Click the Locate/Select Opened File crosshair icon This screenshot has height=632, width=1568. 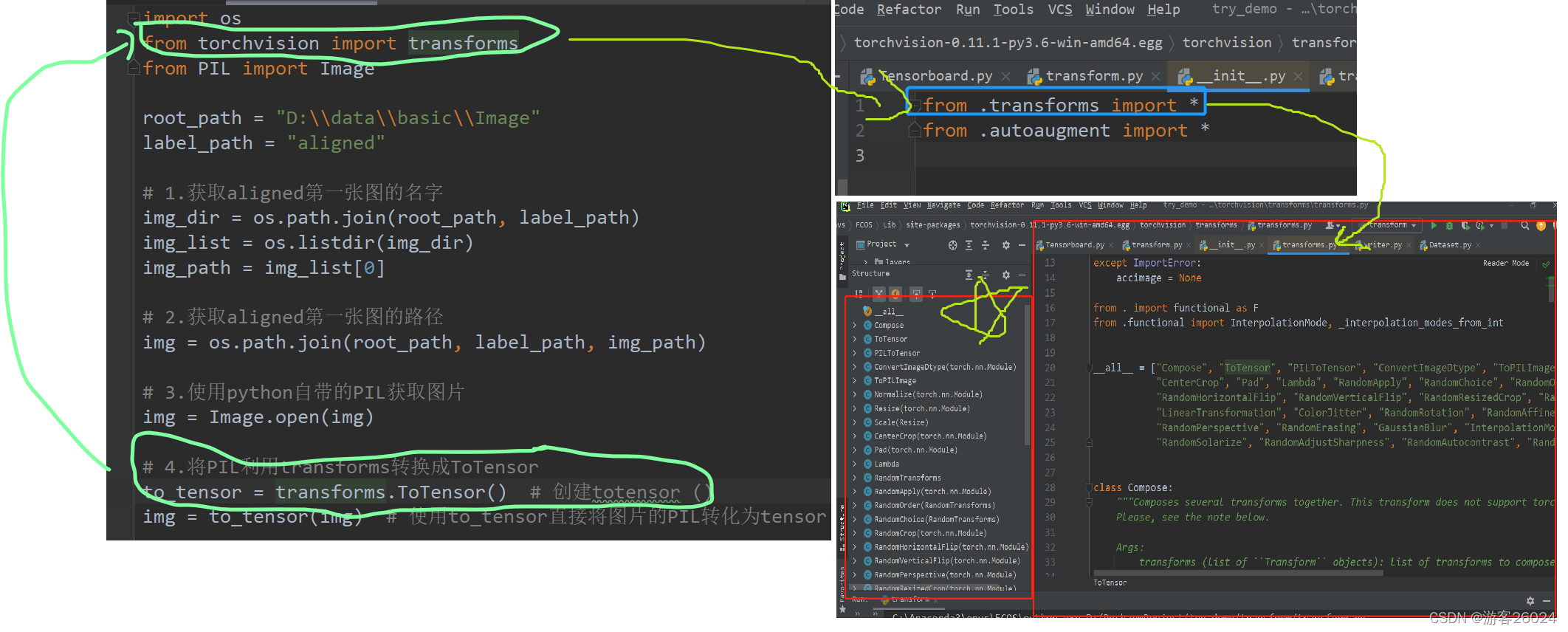pyautogui.click(x=952, y=245)
